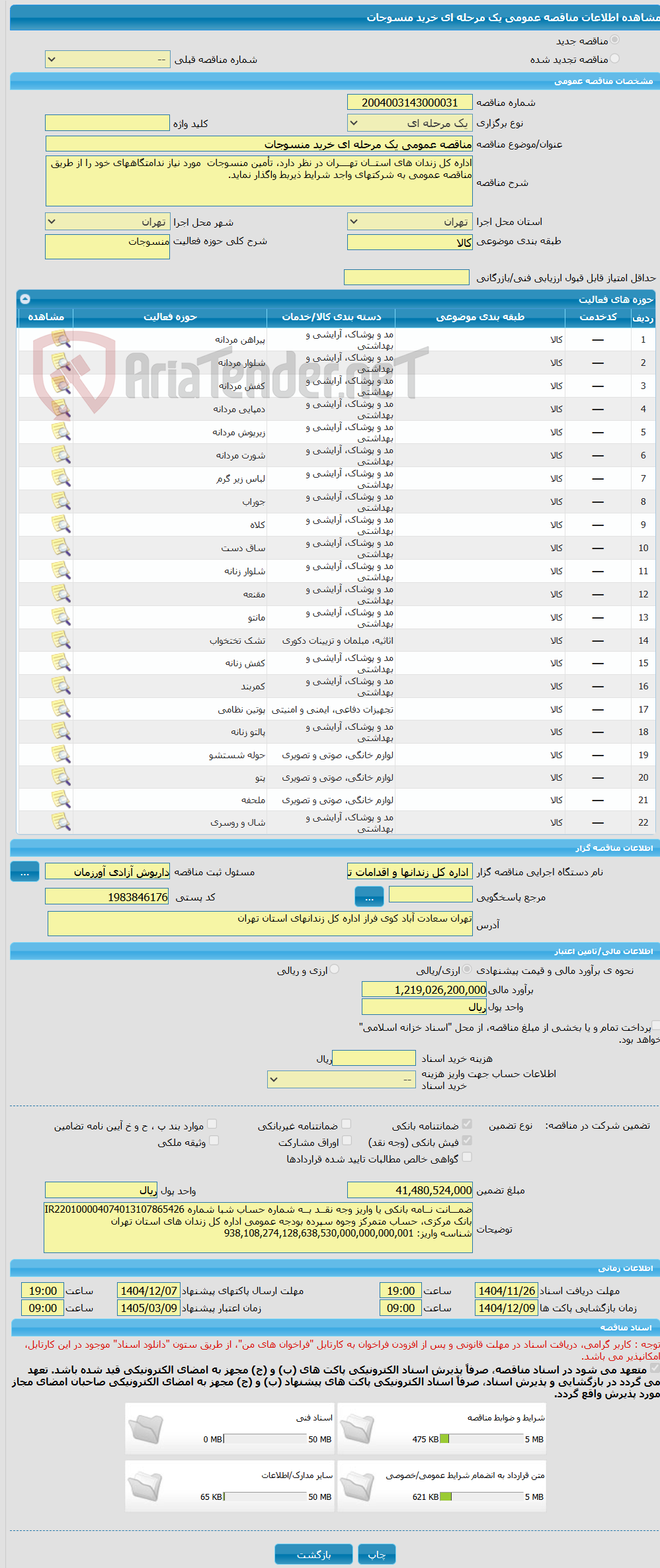Viewport: 660px width, 1568px height.
Task: Open متن قرارداد folder icon
Action: point(358,1487)
